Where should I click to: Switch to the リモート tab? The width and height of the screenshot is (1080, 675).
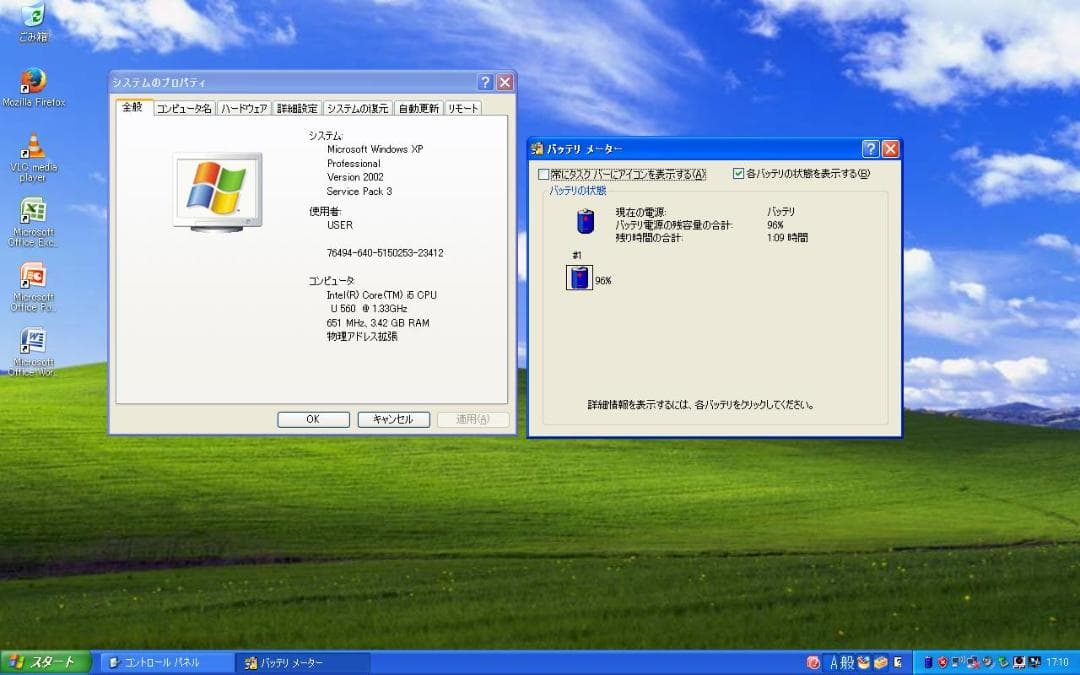click(x=463, y=108)
